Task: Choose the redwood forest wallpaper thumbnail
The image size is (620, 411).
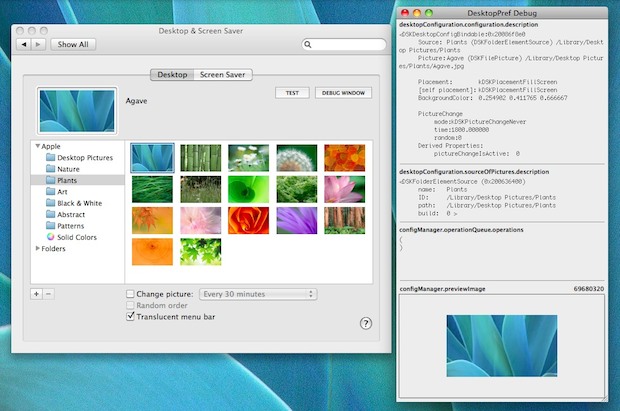Action: click(345, 220)
